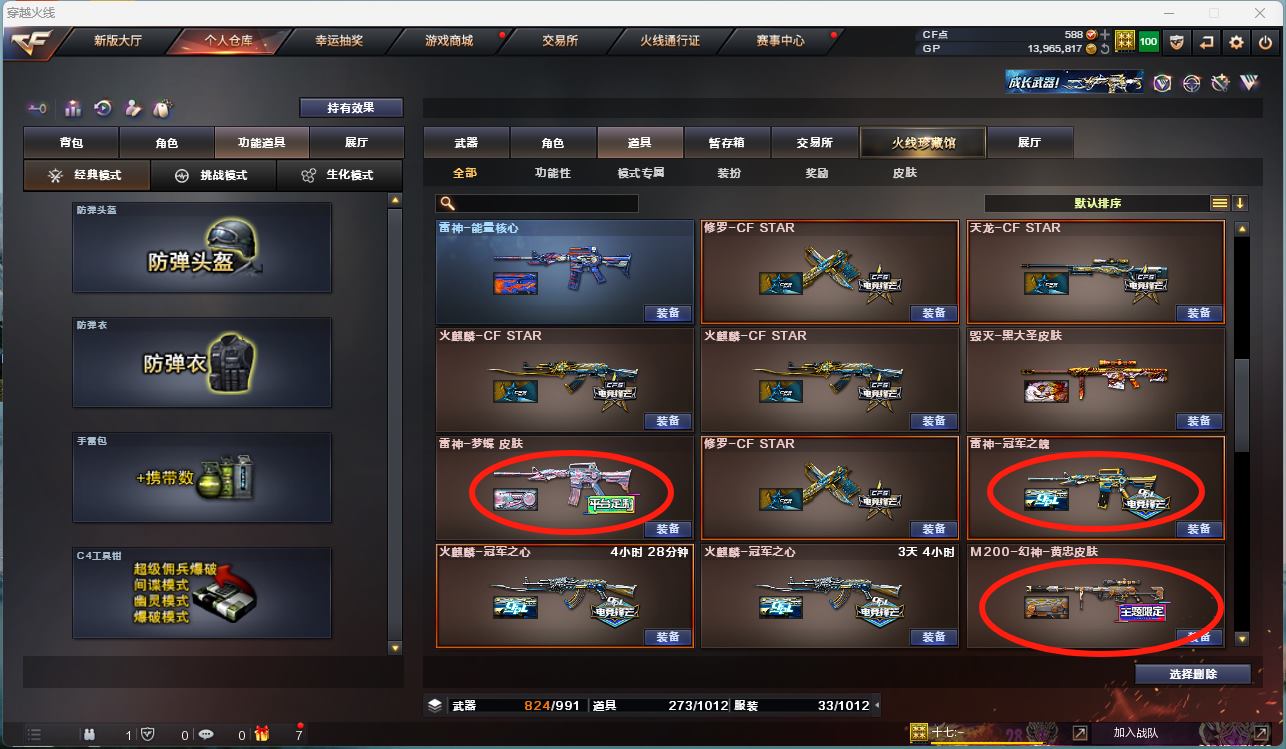This screenshot has height=749, width=1286.
Task: Switch to 挑战模式 mode filter
Action: click(x=212, y=175)
